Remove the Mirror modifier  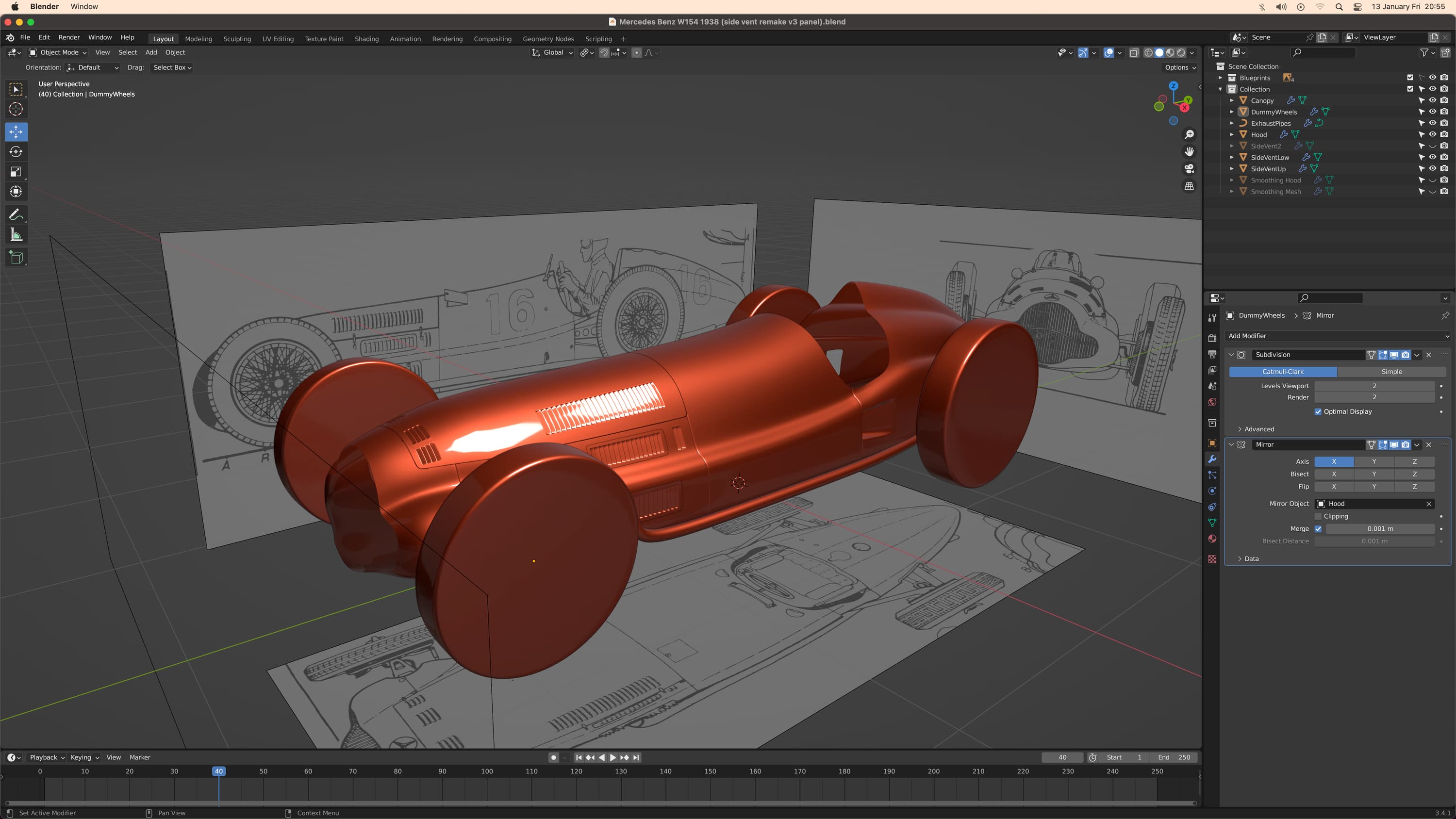coord(1429,444)
